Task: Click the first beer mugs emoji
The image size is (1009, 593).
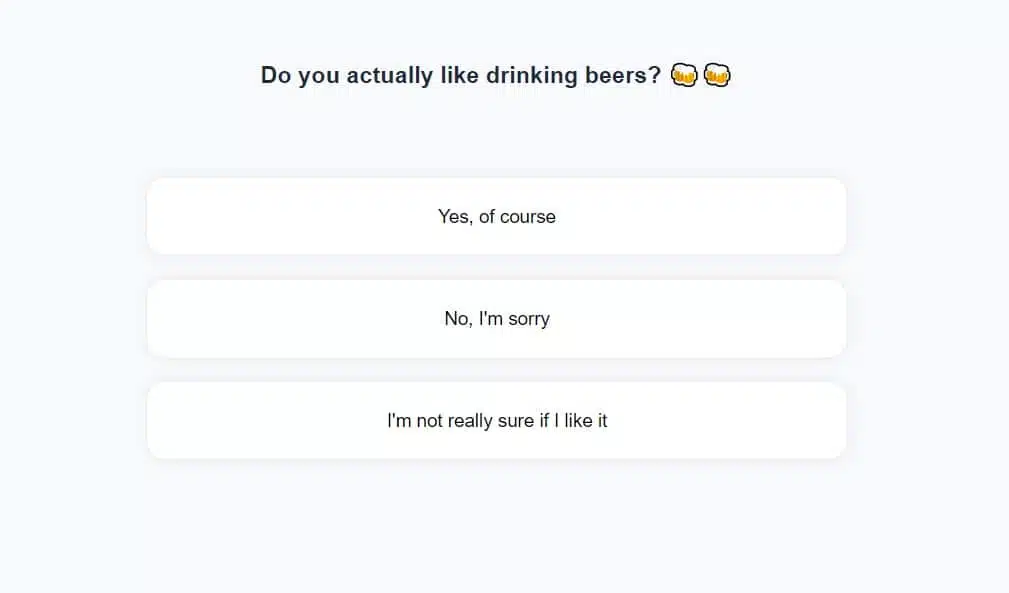Action: click(684, 75)
